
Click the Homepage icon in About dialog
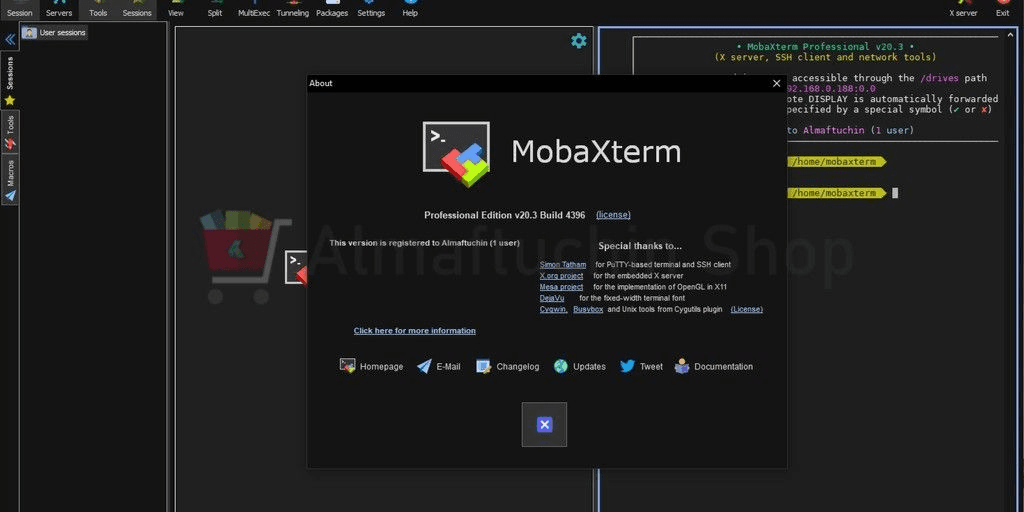347,366
